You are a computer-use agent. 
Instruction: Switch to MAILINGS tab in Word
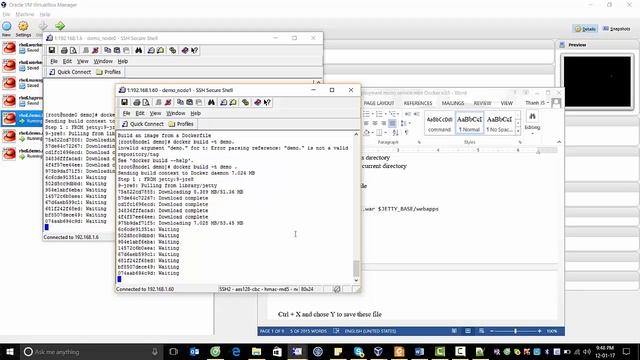tap(453, 103)
